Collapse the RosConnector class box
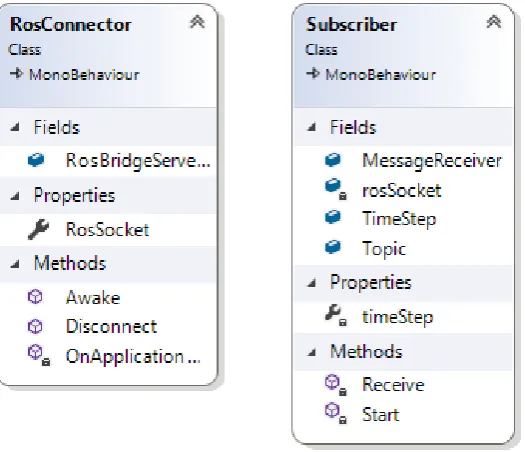 pyautogui.click(x=197, y=22)
